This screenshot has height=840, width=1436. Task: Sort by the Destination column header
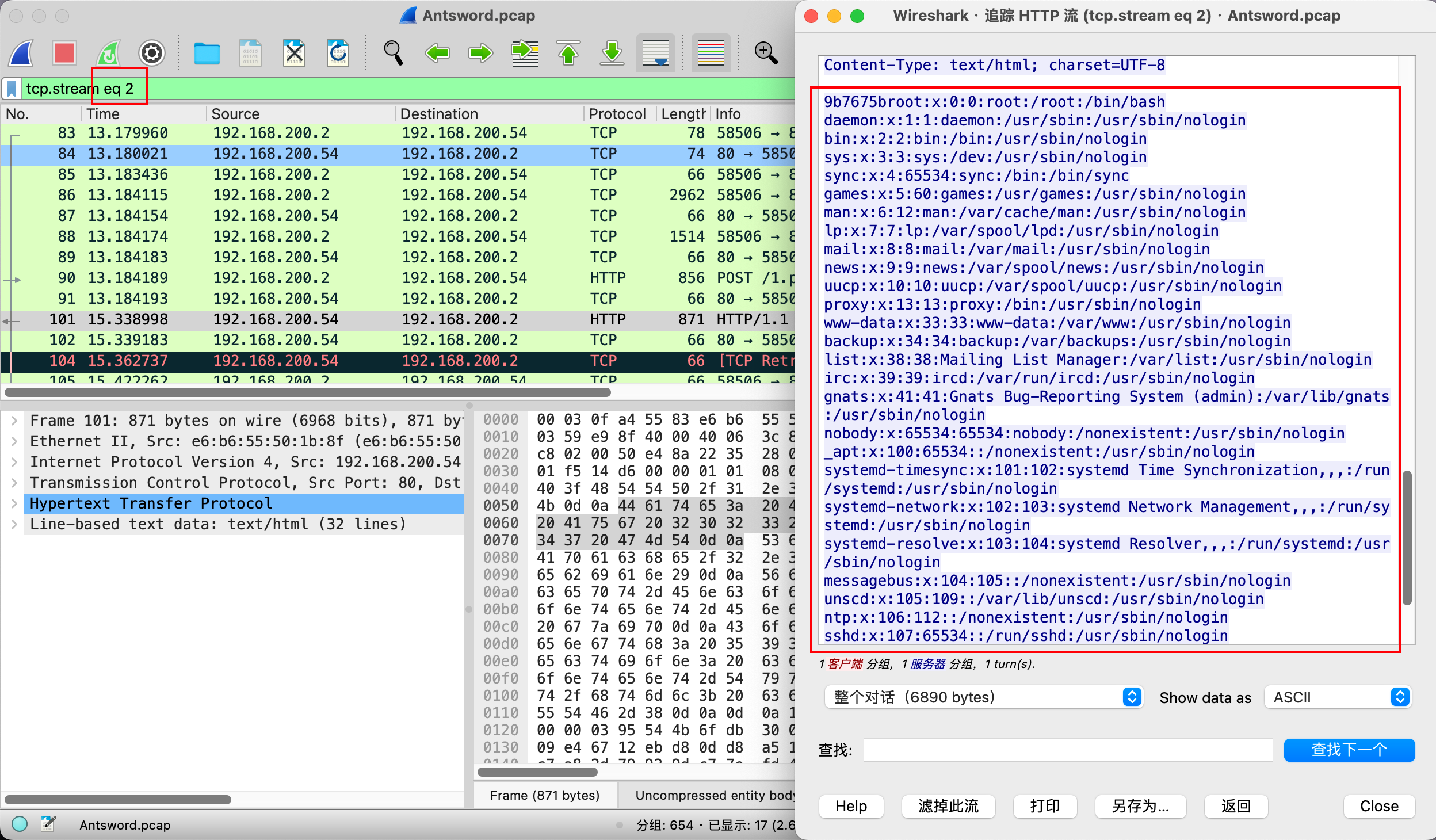(x=489, y=114)
